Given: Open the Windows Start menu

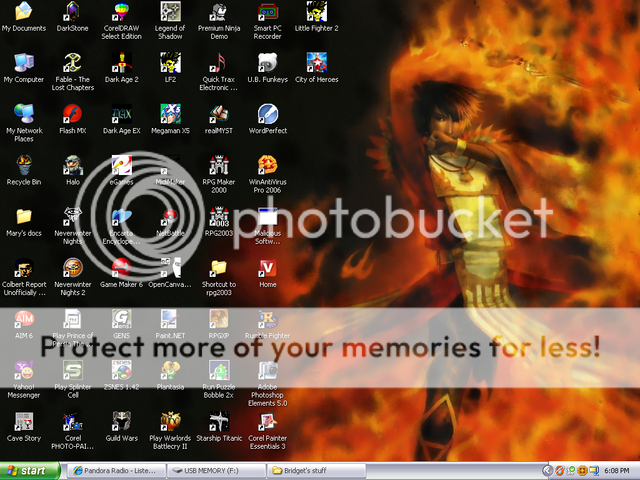Looking at the screenshot, I should 27,470.
